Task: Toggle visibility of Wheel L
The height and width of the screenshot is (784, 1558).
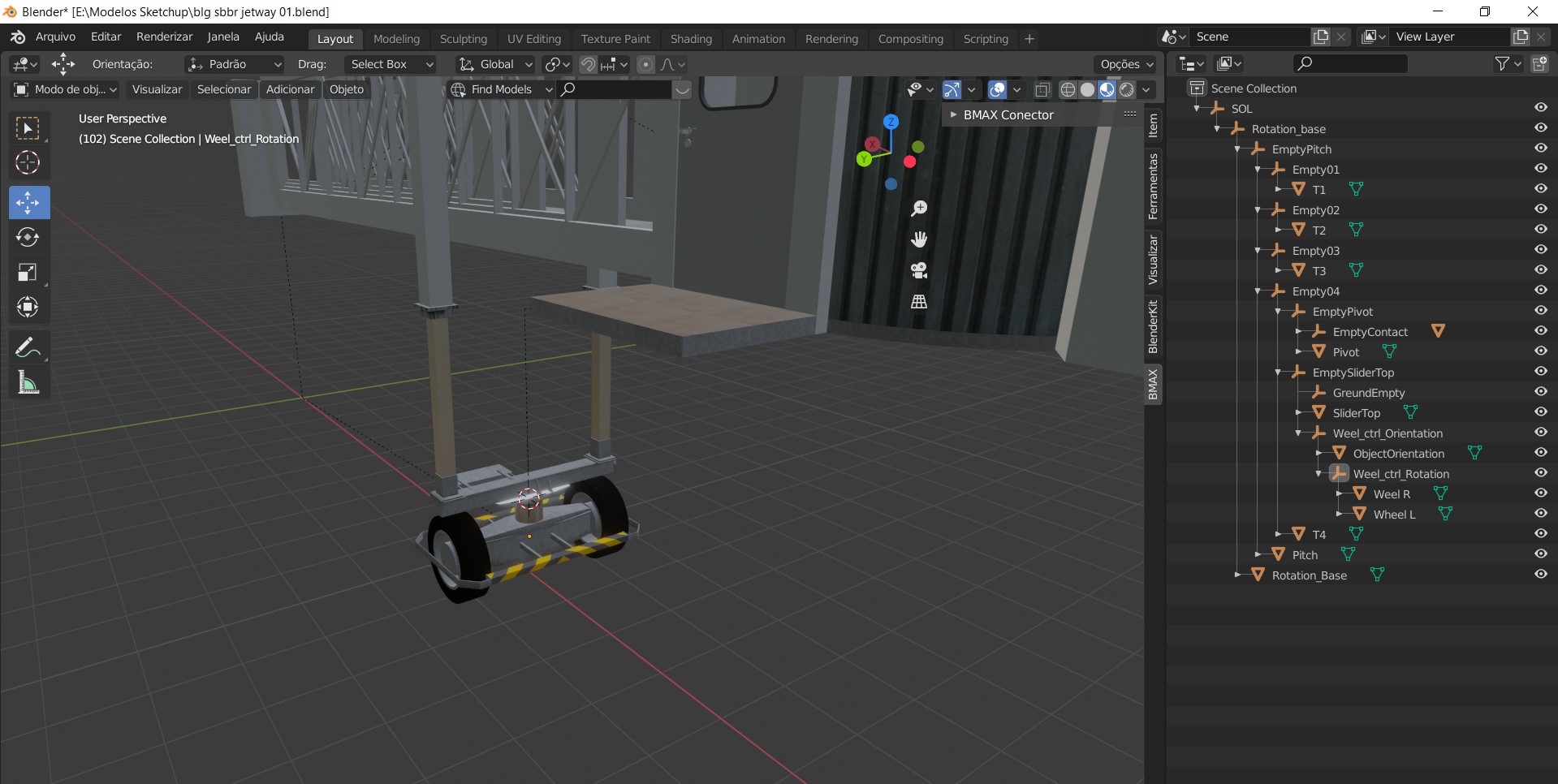Action: click(x=1540, y=514)
